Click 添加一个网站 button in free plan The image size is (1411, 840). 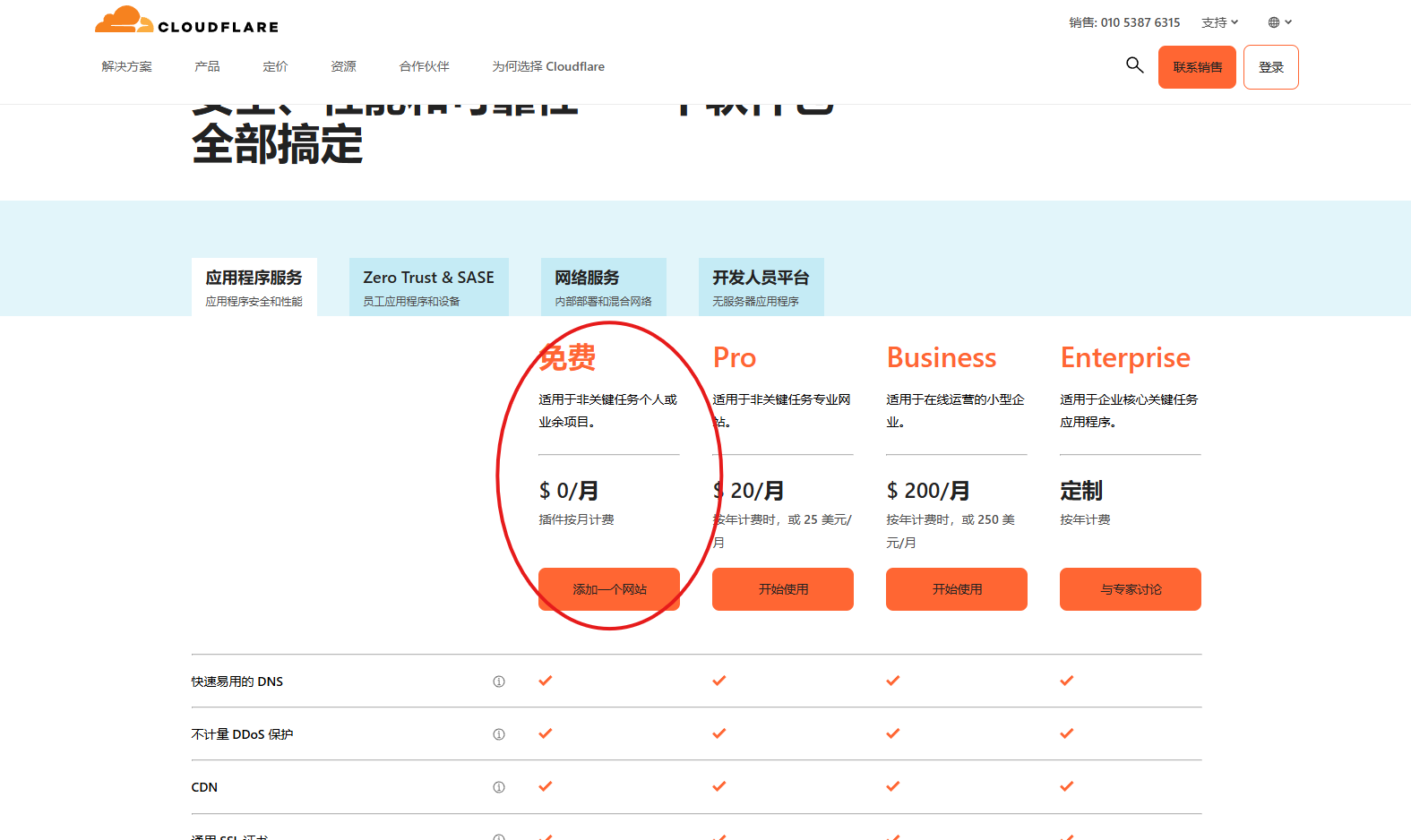pyautogui.click(x=609, y=589)
